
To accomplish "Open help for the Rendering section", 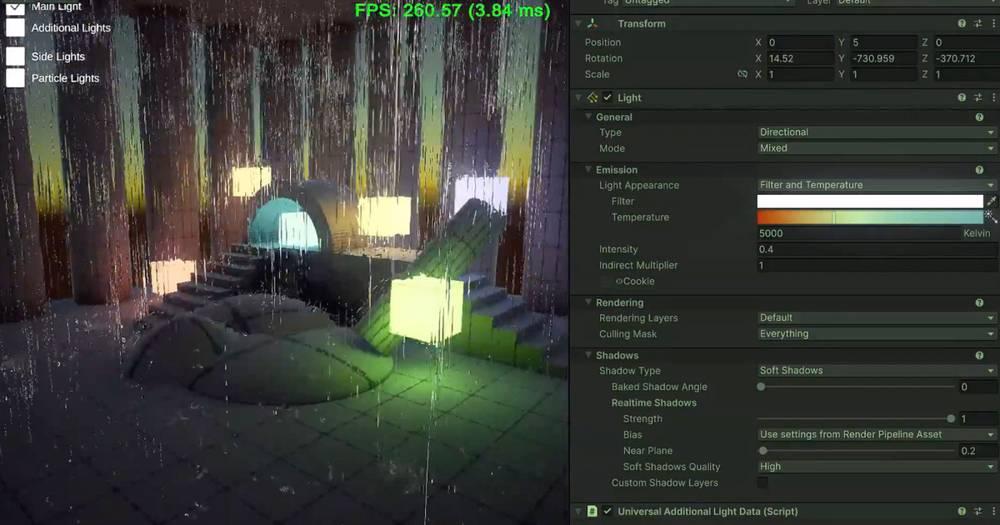I will pyautogui.click(x=980, y=303).
